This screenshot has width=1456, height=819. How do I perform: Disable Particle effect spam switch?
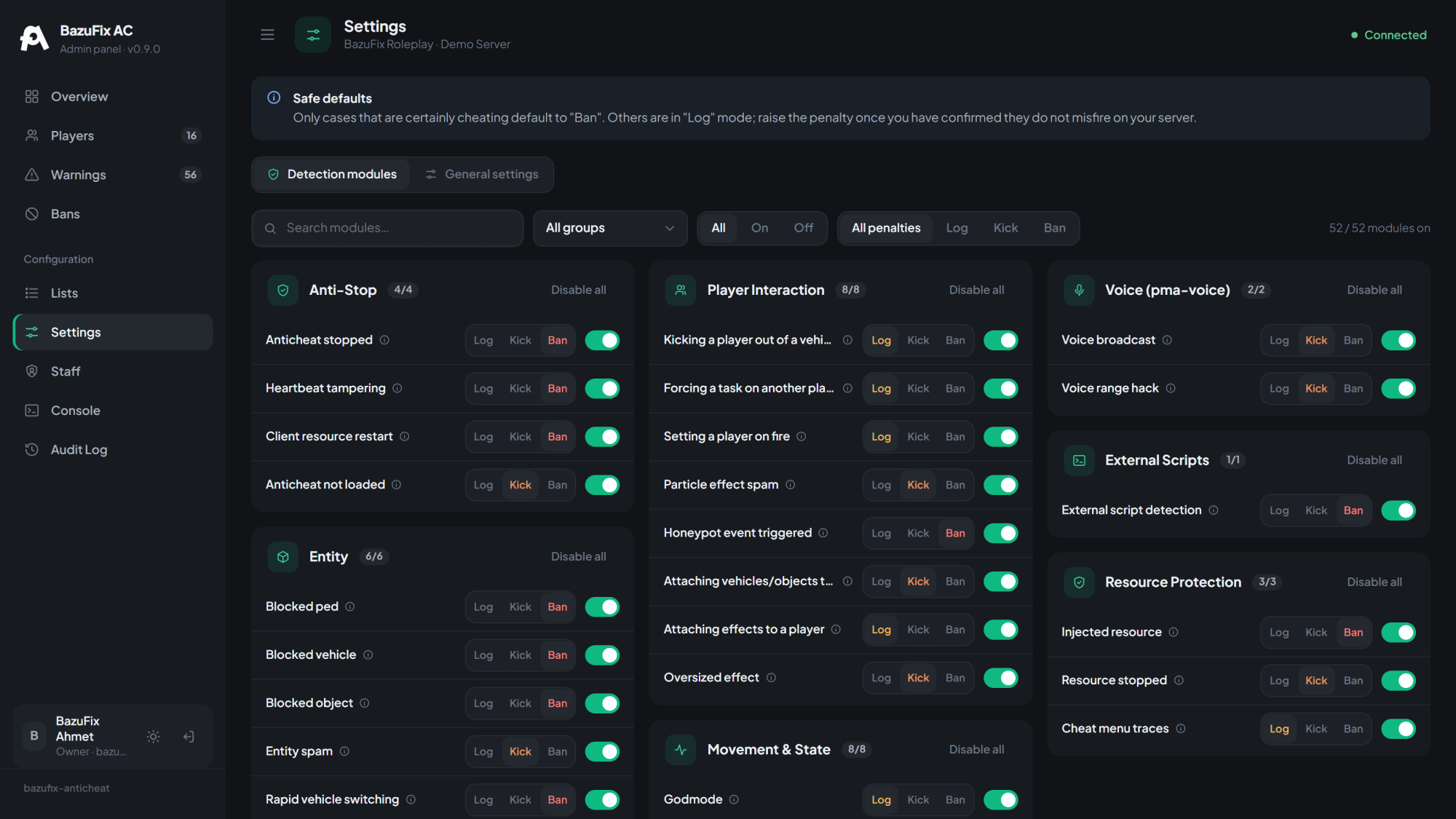pyautogui.click(x=1001, y=485)
